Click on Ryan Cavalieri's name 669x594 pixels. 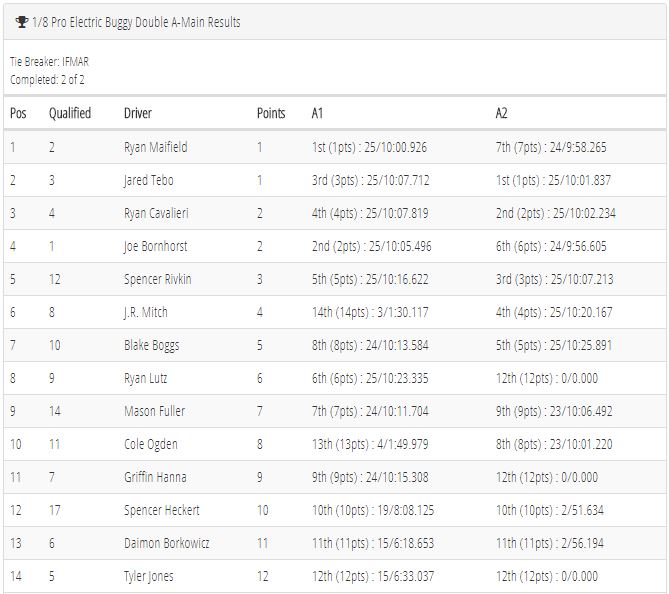pyautogui.click(x=156, y=213)
